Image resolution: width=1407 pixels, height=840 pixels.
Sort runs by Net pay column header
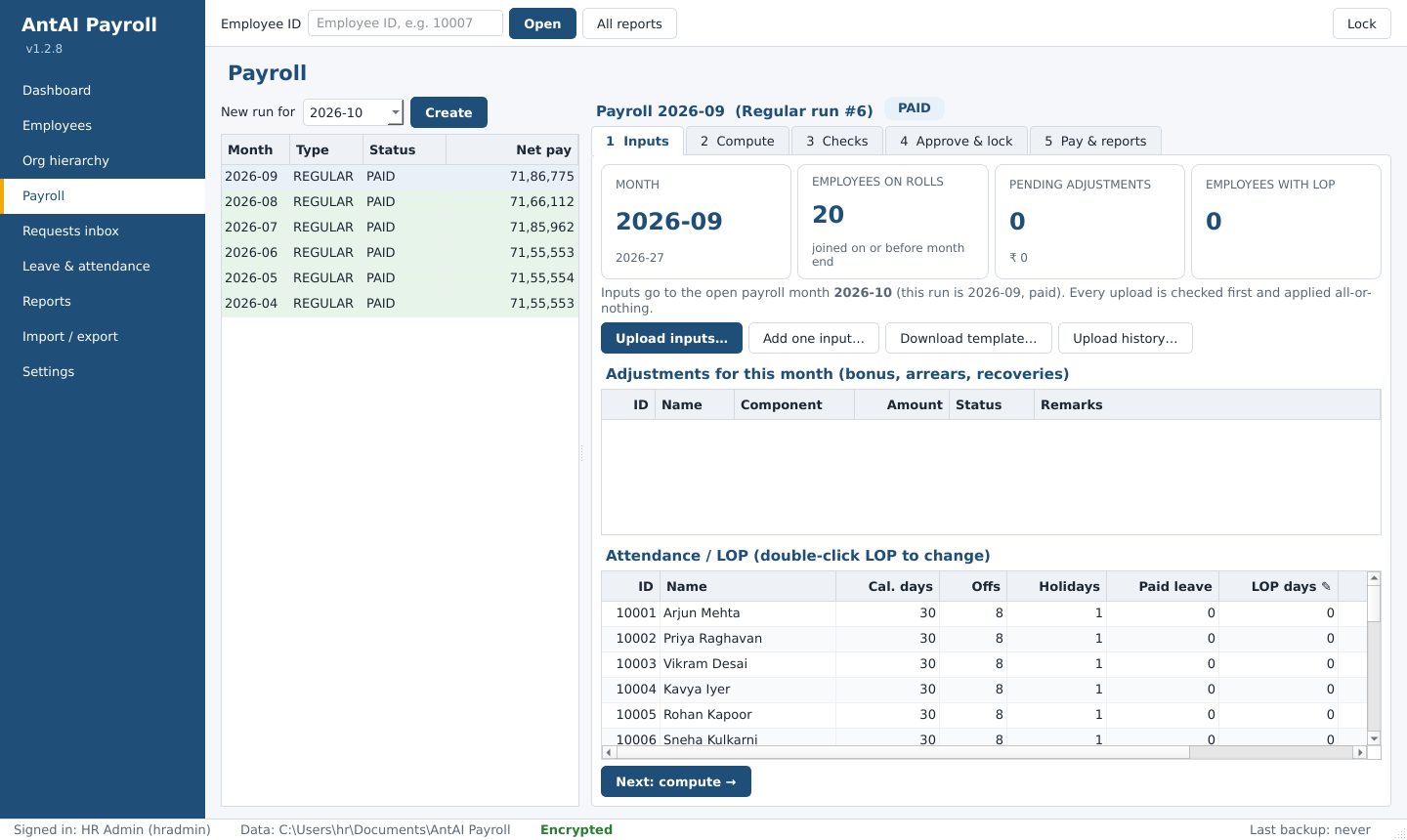coord(512,149)
